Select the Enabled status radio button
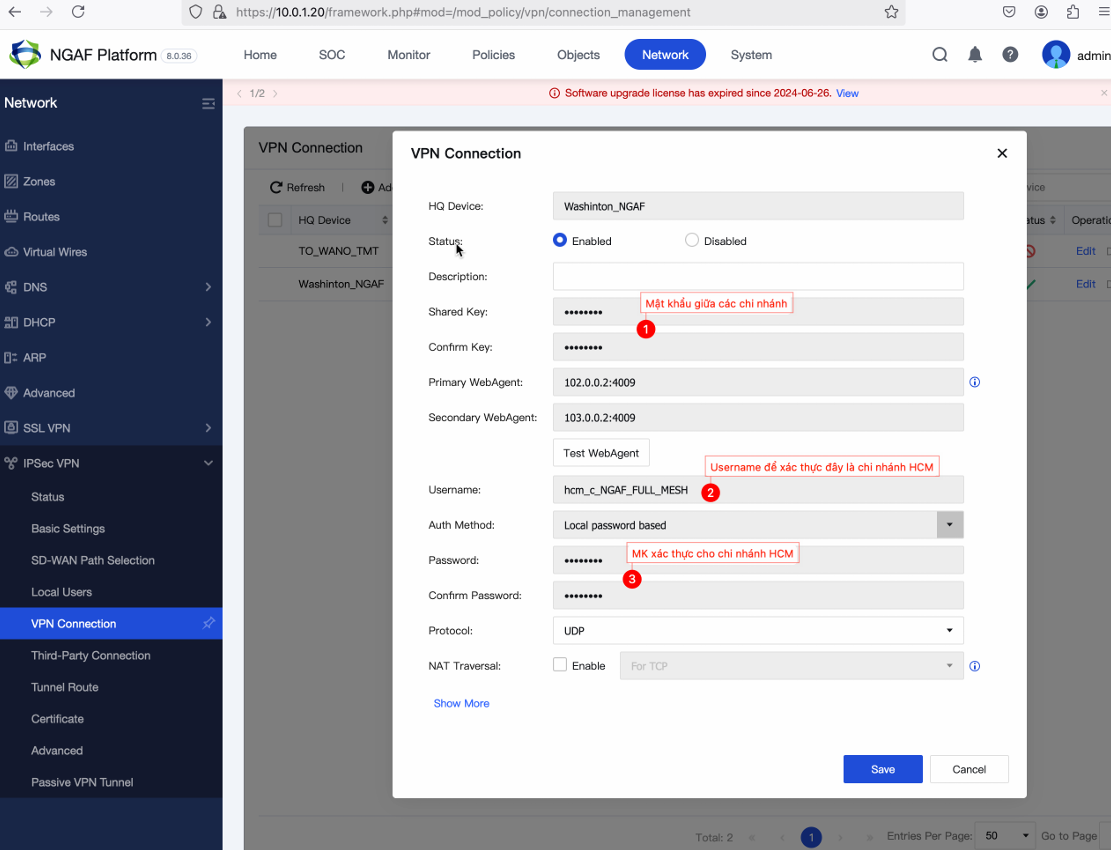 (x=560, y=240)
